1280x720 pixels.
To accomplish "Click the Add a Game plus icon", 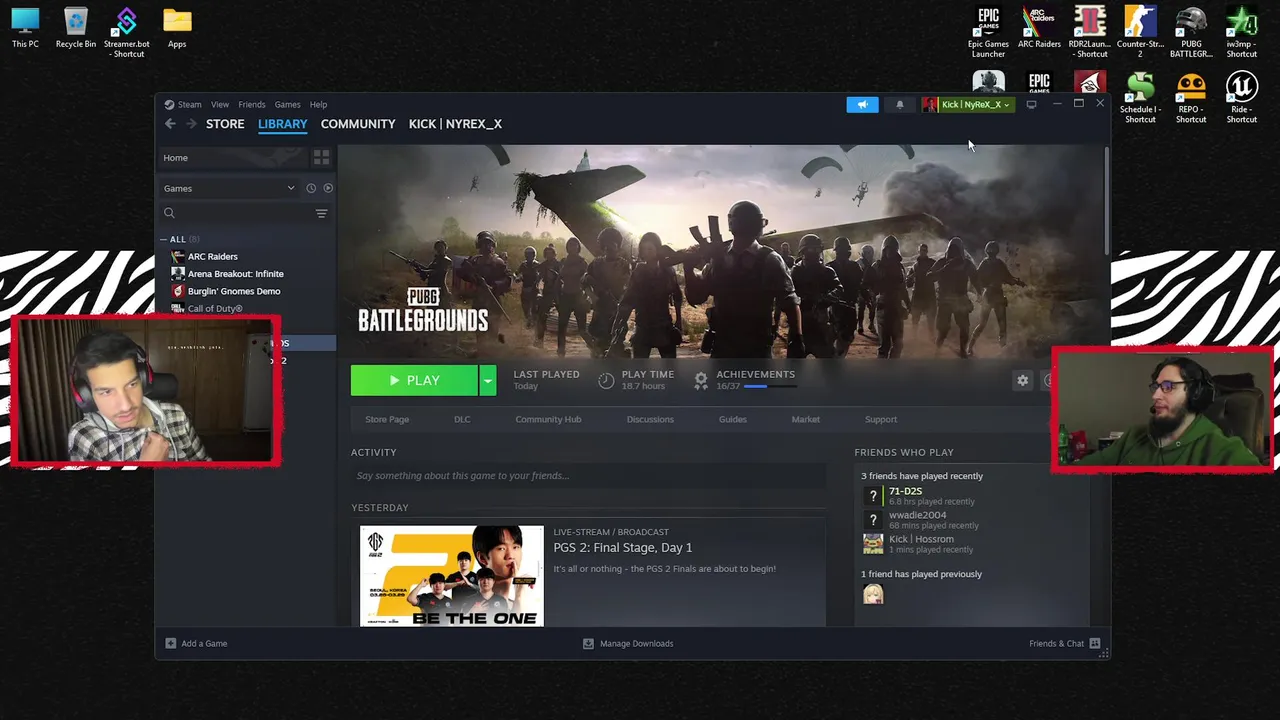I will (x=170, y=643).
